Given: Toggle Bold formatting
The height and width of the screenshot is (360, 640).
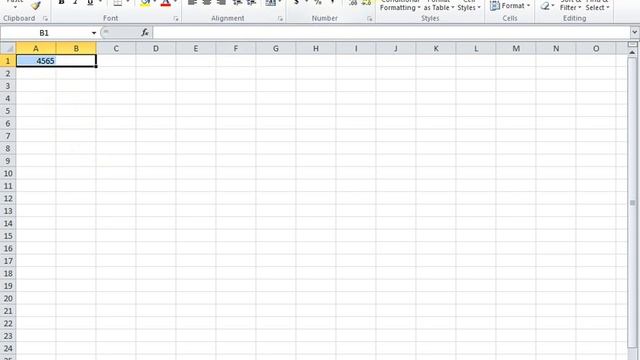Looking at the screenshot, I should tap(61, 2).
